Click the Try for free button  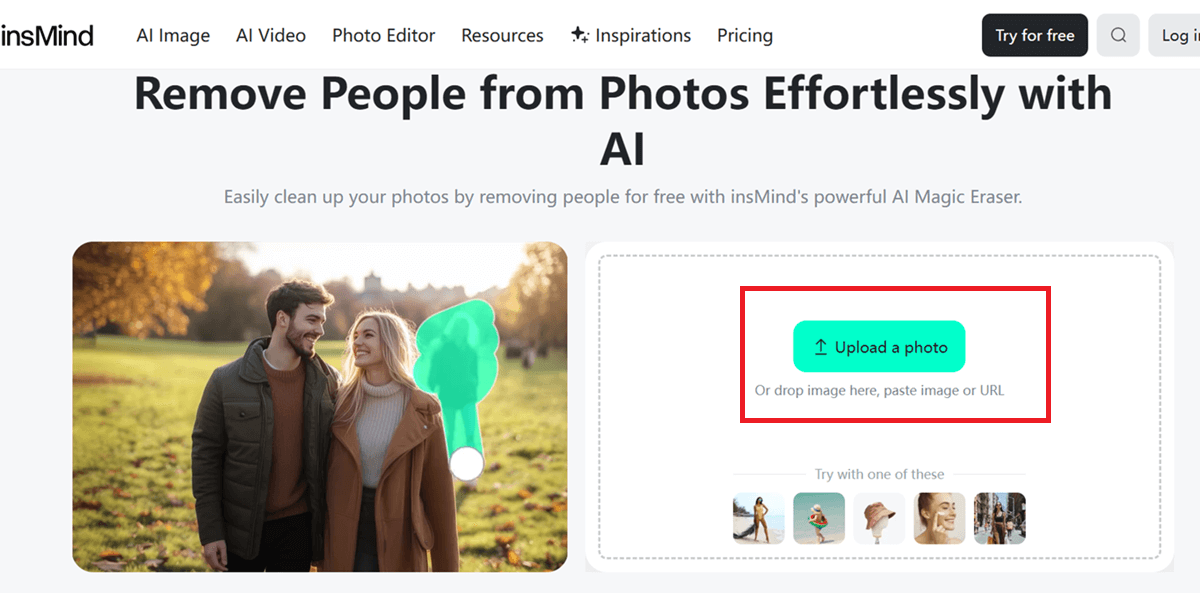tap(1034, 35)
